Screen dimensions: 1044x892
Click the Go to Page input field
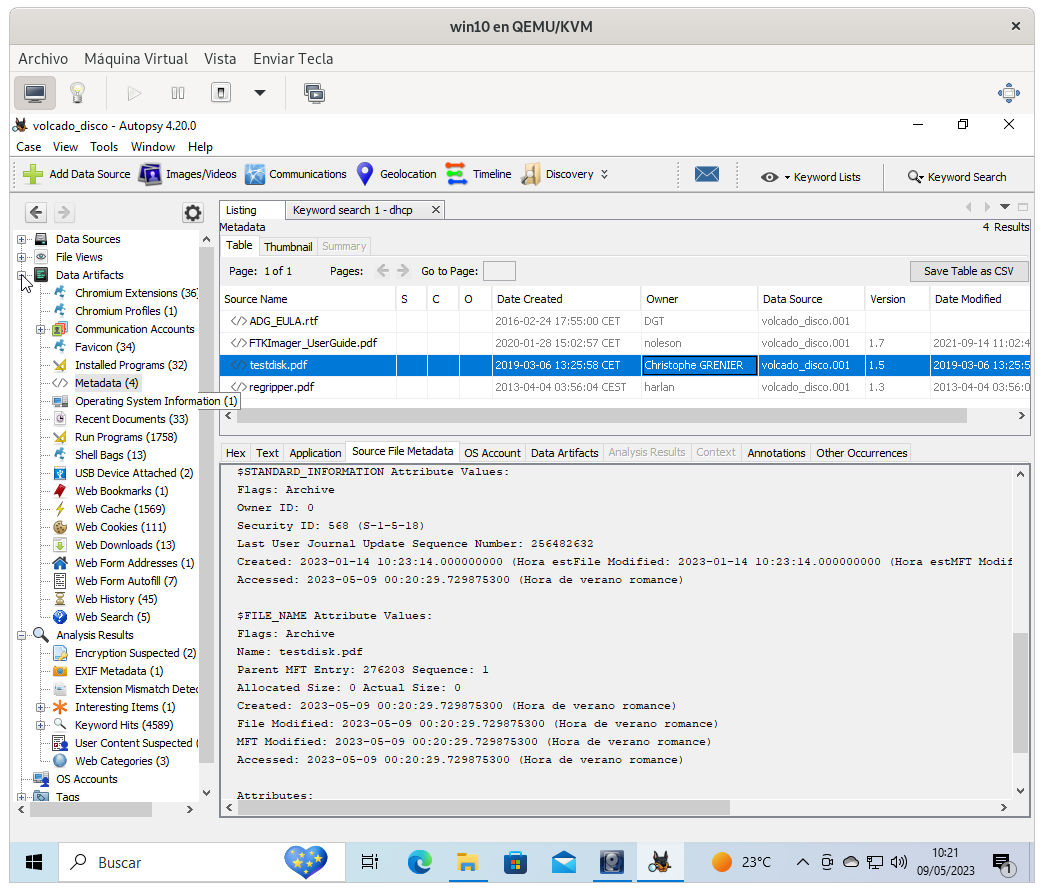499,271
